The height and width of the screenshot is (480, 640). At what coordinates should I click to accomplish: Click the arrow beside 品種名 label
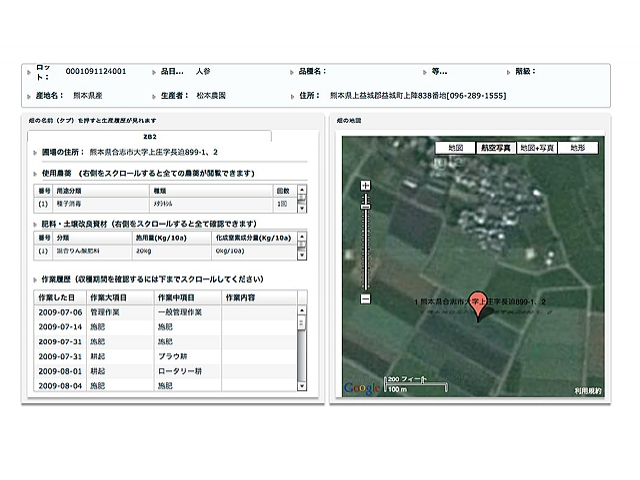(292, 72)
